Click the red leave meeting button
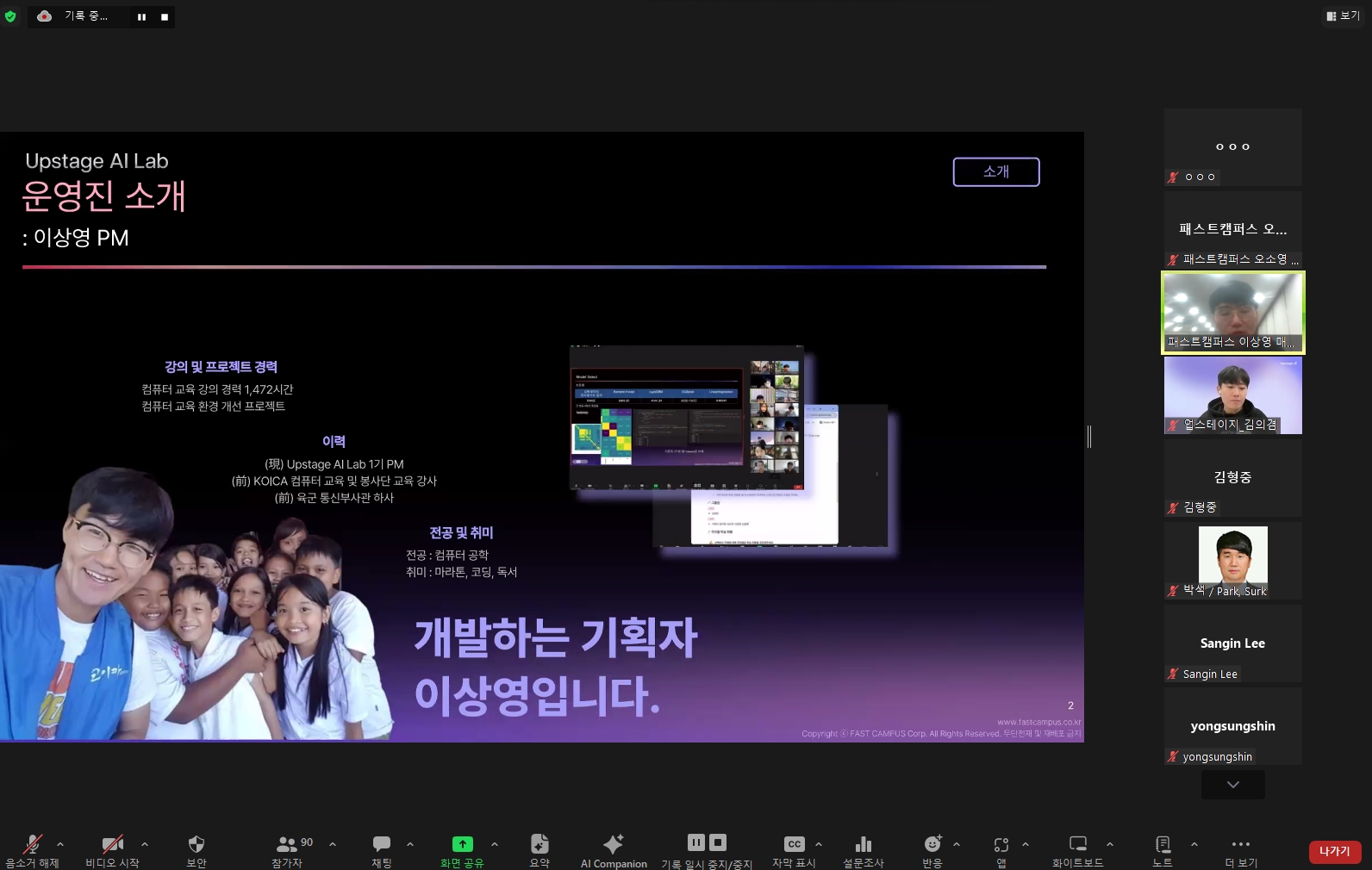The image size is (1372, 870). tap(1334, 851)
